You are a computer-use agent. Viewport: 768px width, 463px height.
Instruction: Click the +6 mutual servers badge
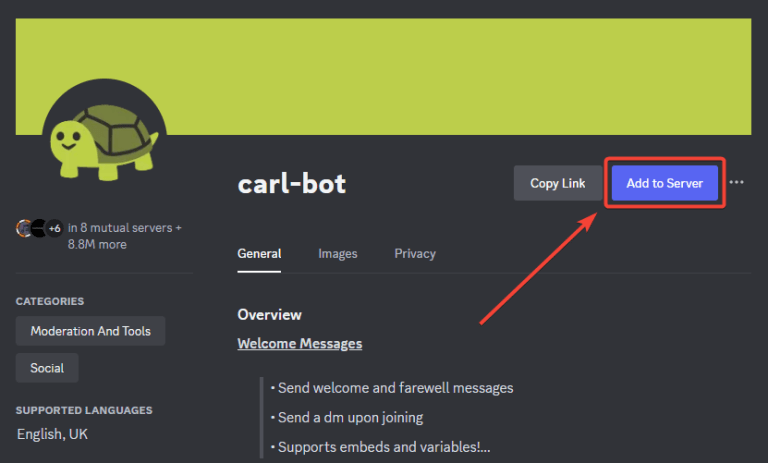pyautogui.click(x=54, y=228)
